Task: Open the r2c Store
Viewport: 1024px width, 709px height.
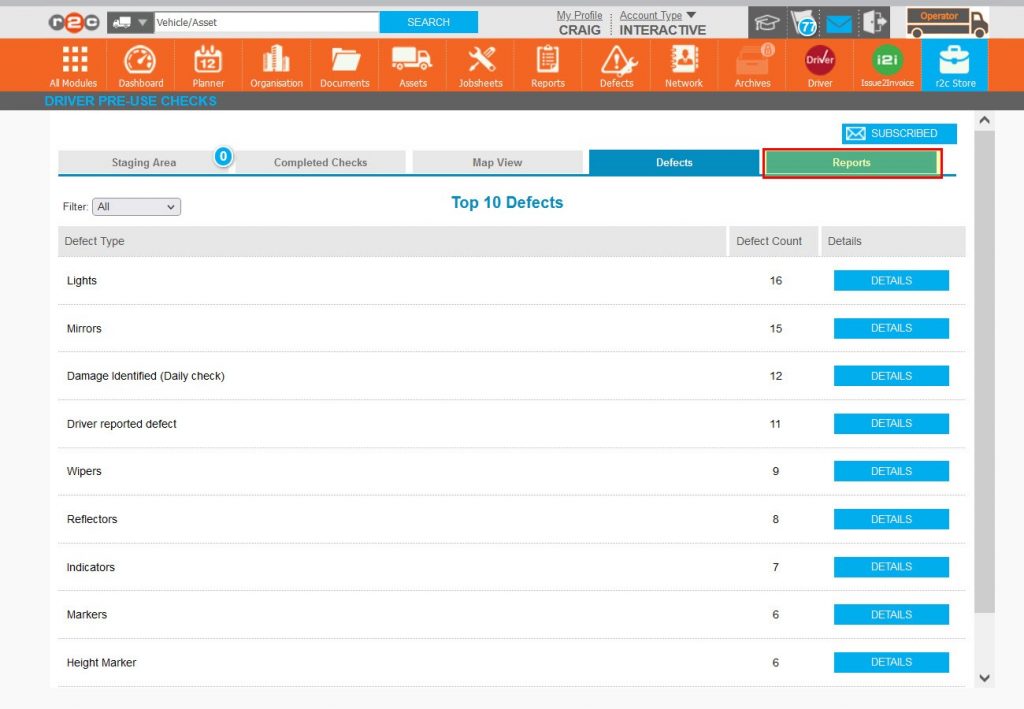Action: pyautogui.click(x=954, y=63)
